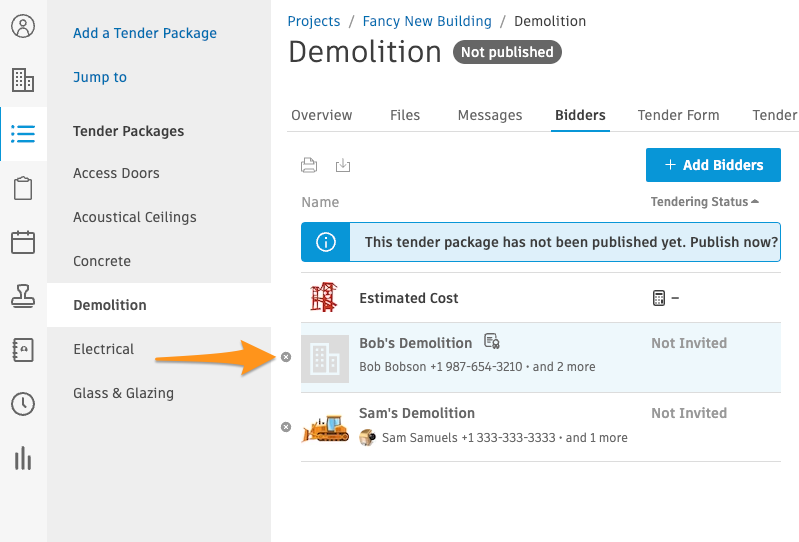Remove Sam's Demolition bidder with x icon
799x542 pixels.
coord(286,427)
